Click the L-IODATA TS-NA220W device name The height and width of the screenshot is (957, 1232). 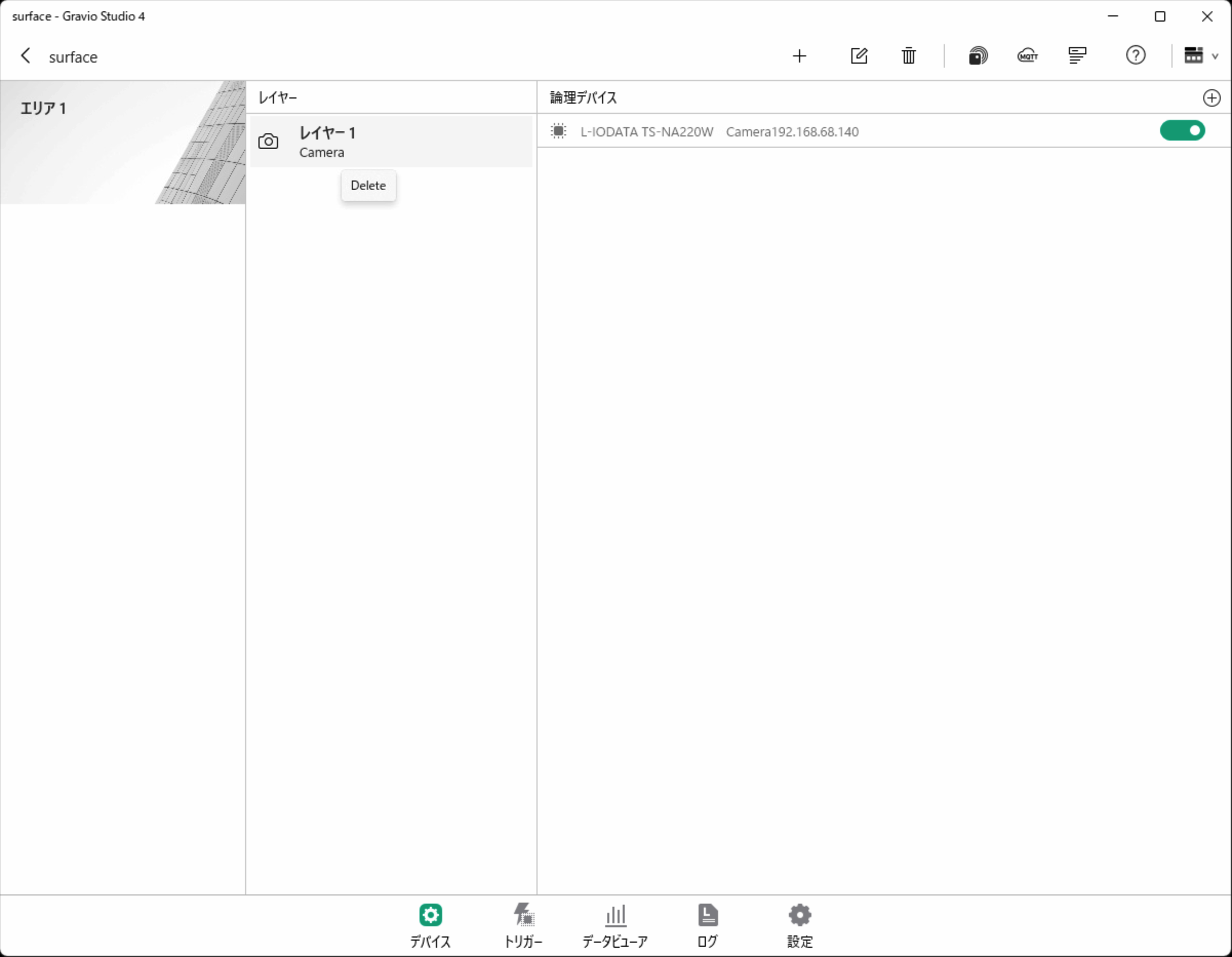click(x=646, y=132)
